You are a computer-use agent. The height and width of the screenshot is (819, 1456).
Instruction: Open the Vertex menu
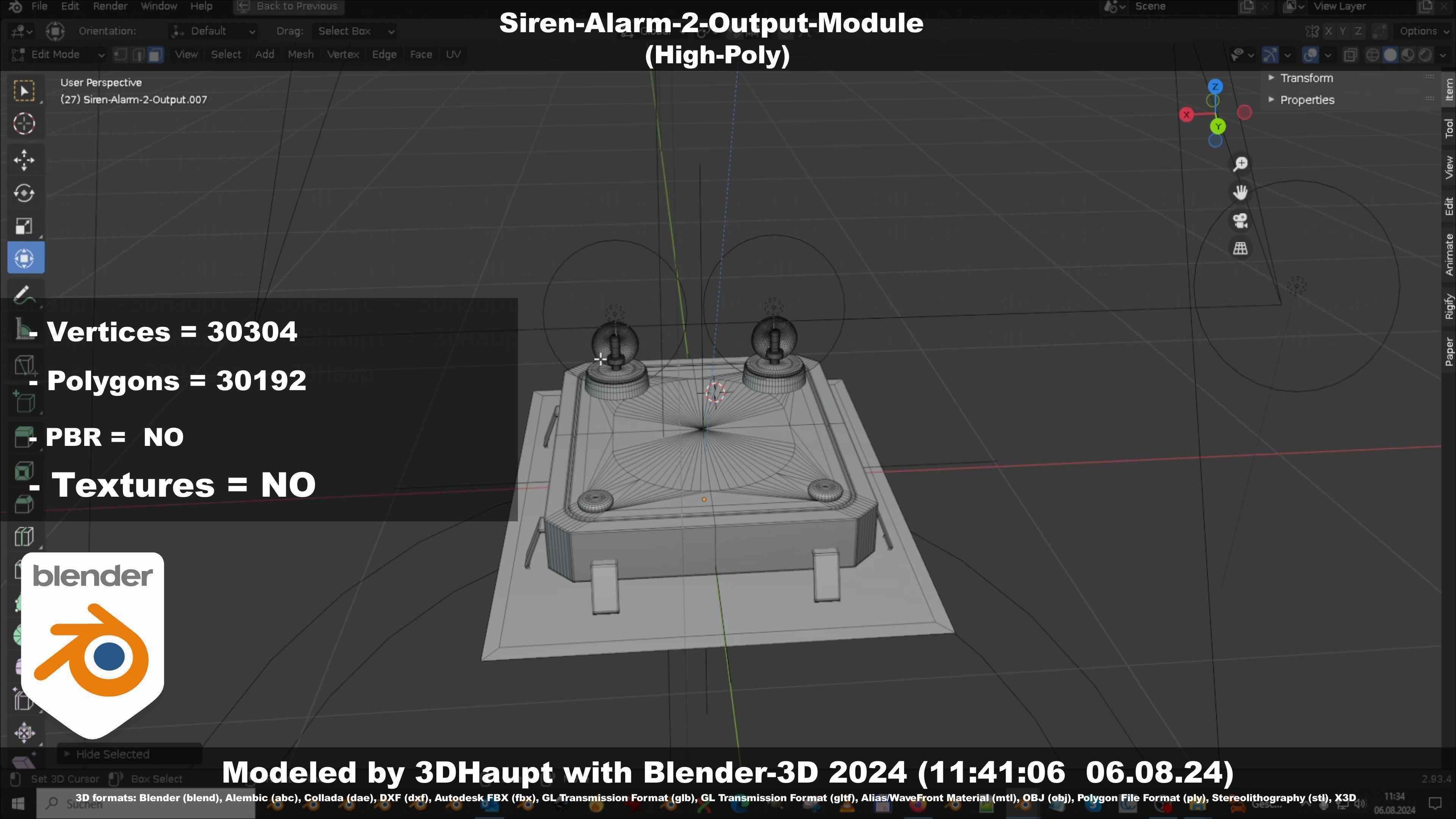(x=343, y=55)
